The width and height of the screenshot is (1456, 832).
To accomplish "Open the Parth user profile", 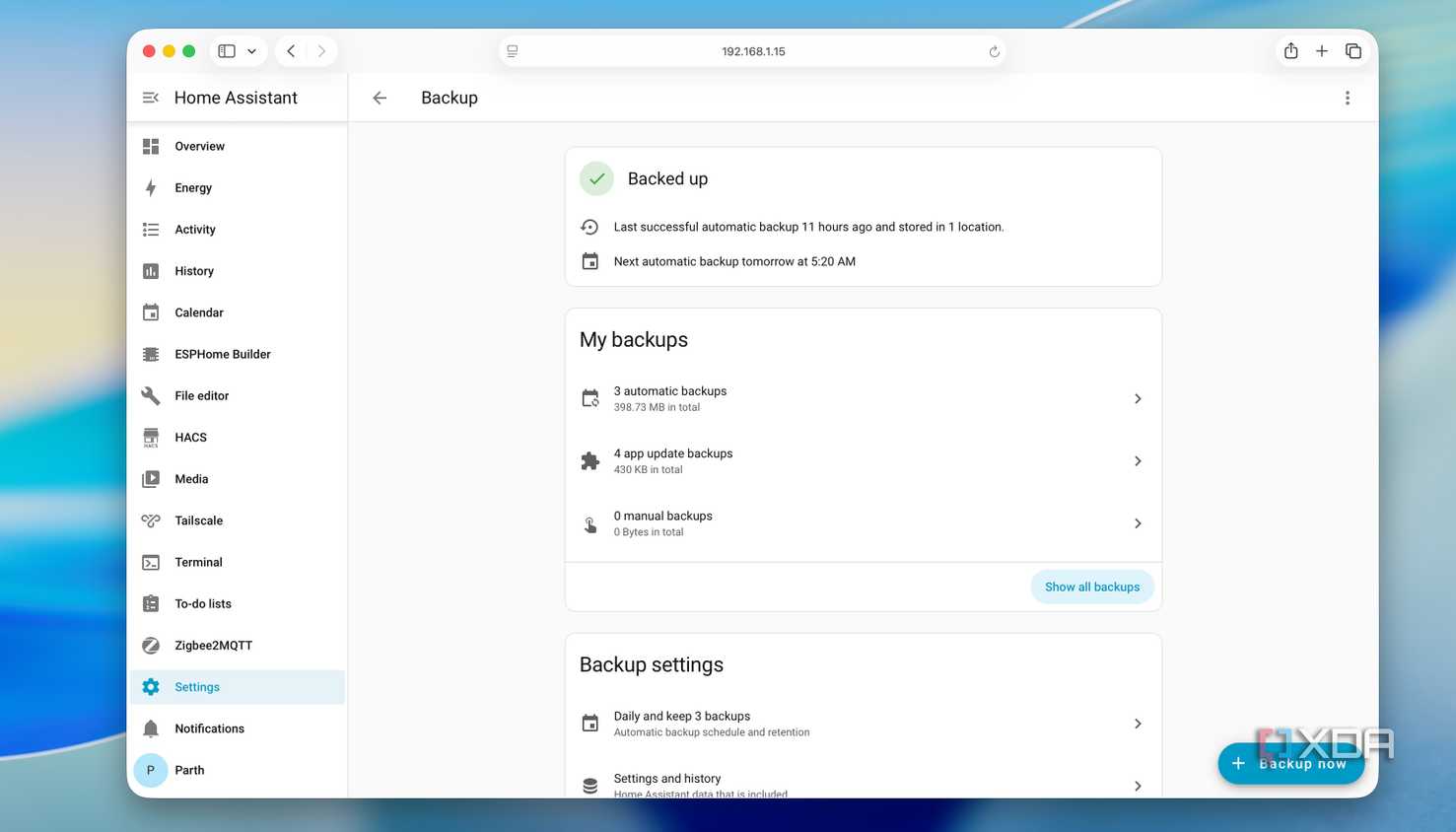I will pos(238,770).
